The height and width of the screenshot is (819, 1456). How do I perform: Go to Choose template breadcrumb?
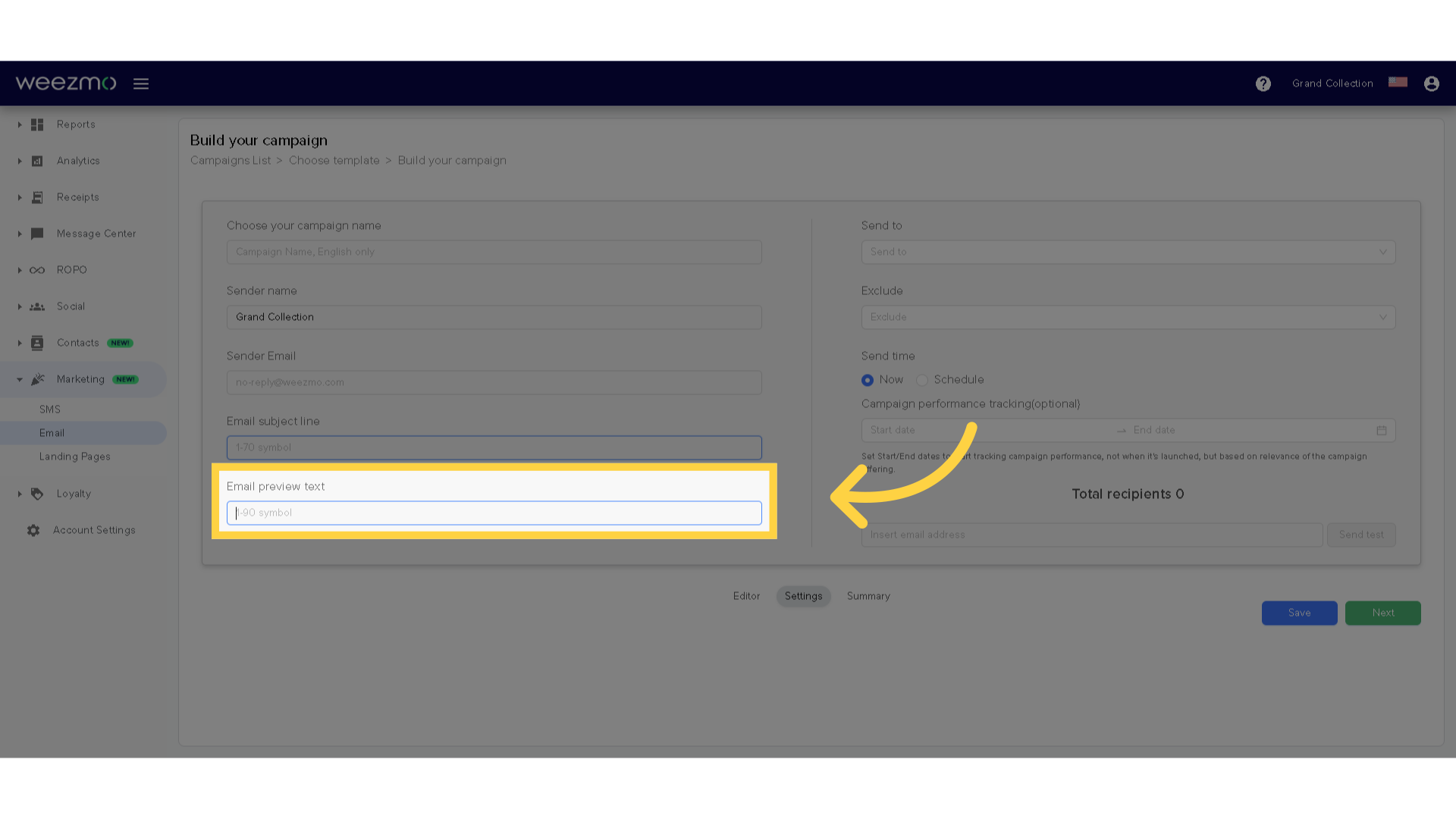334,161
